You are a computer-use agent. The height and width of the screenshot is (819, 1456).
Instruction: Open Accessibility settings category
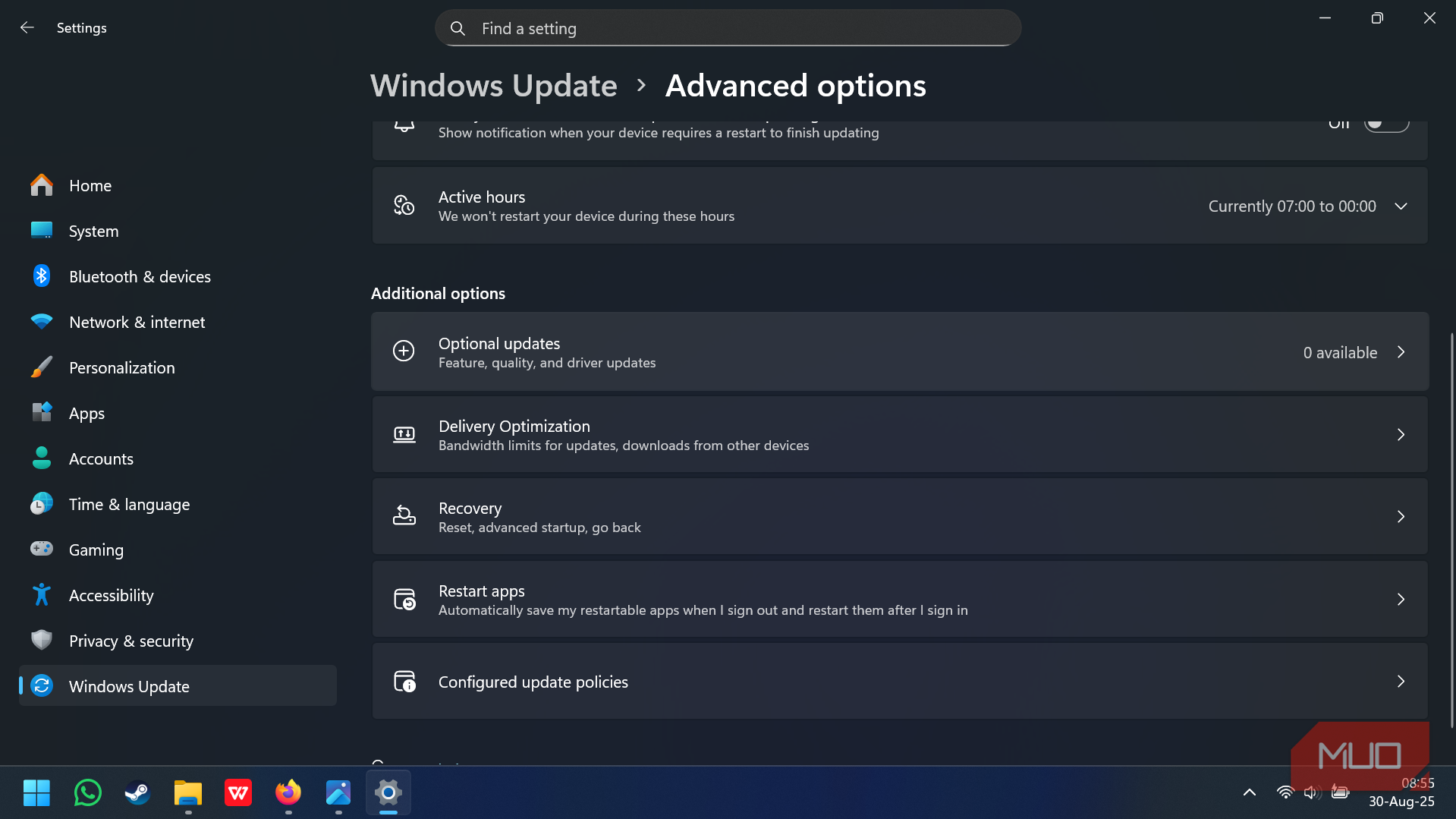(x=178, y=595)
